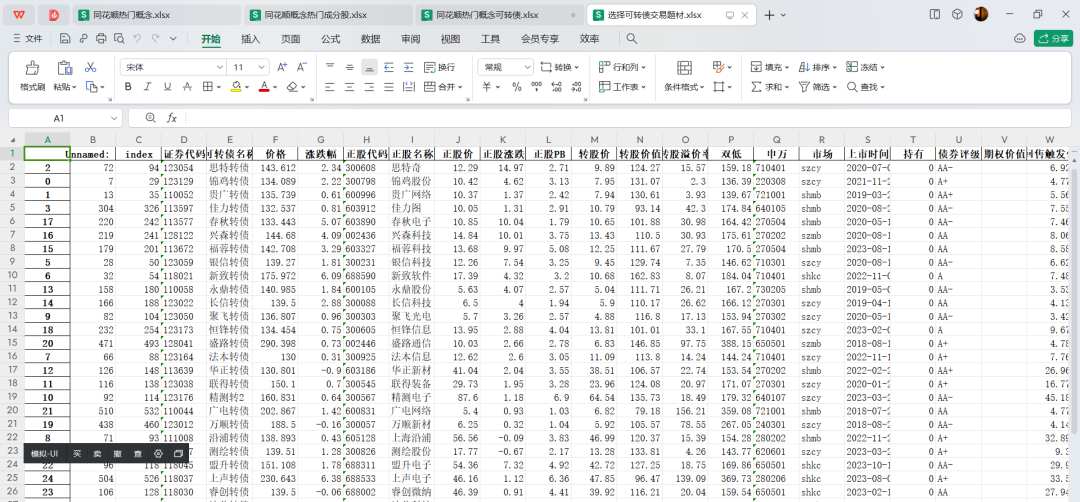Click the green 分享 (Share) button

pos(1053,39)
